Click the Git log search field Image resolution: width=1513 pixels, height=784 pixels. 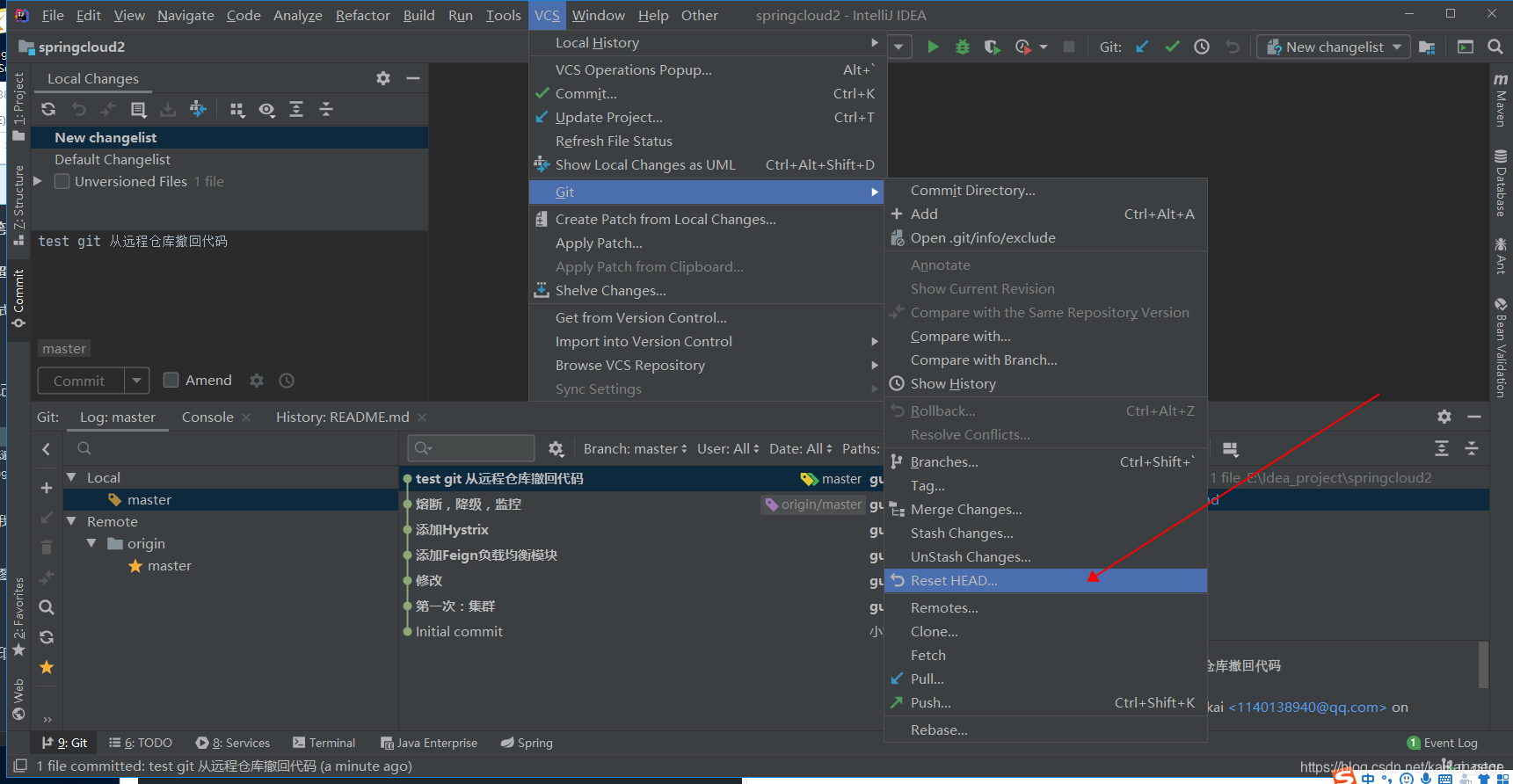coord(471,448)
